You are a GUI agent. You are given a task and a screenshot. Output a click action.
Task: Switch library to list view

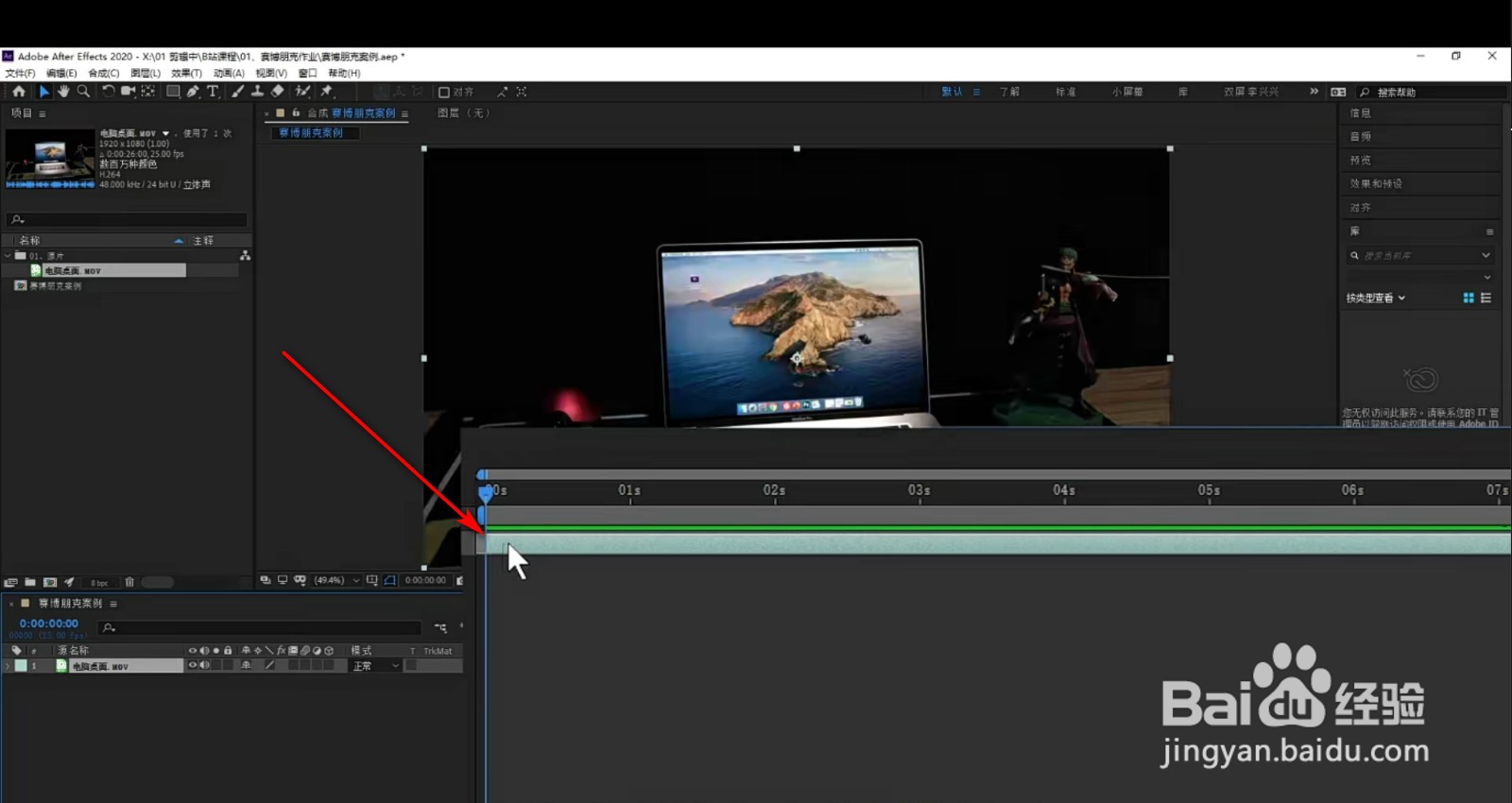[1486, 298]
